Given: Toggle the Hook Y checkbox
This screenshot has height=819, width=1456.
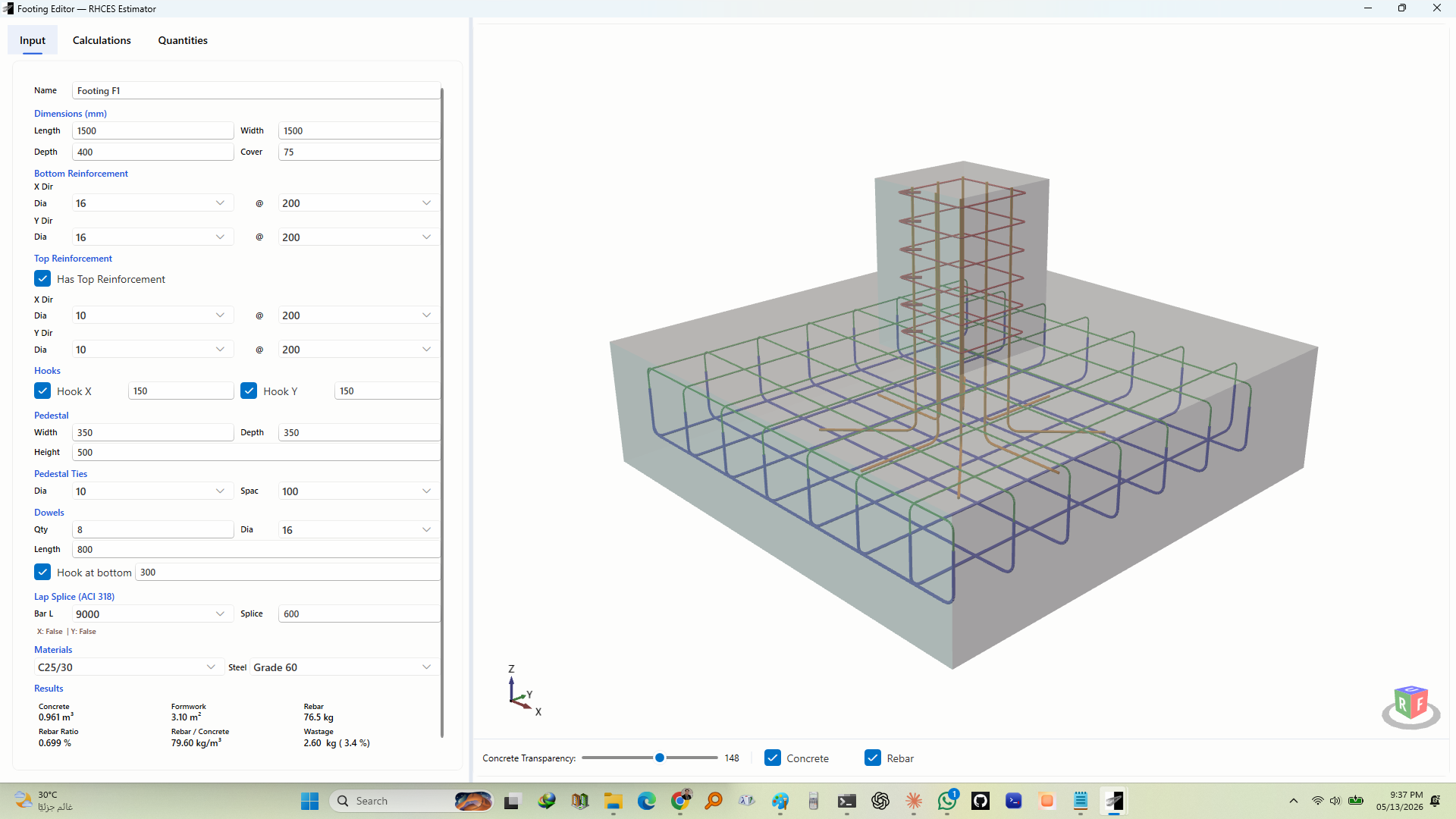Looking at the screenshot, I should pyautogui.click(x=249, y=391).
